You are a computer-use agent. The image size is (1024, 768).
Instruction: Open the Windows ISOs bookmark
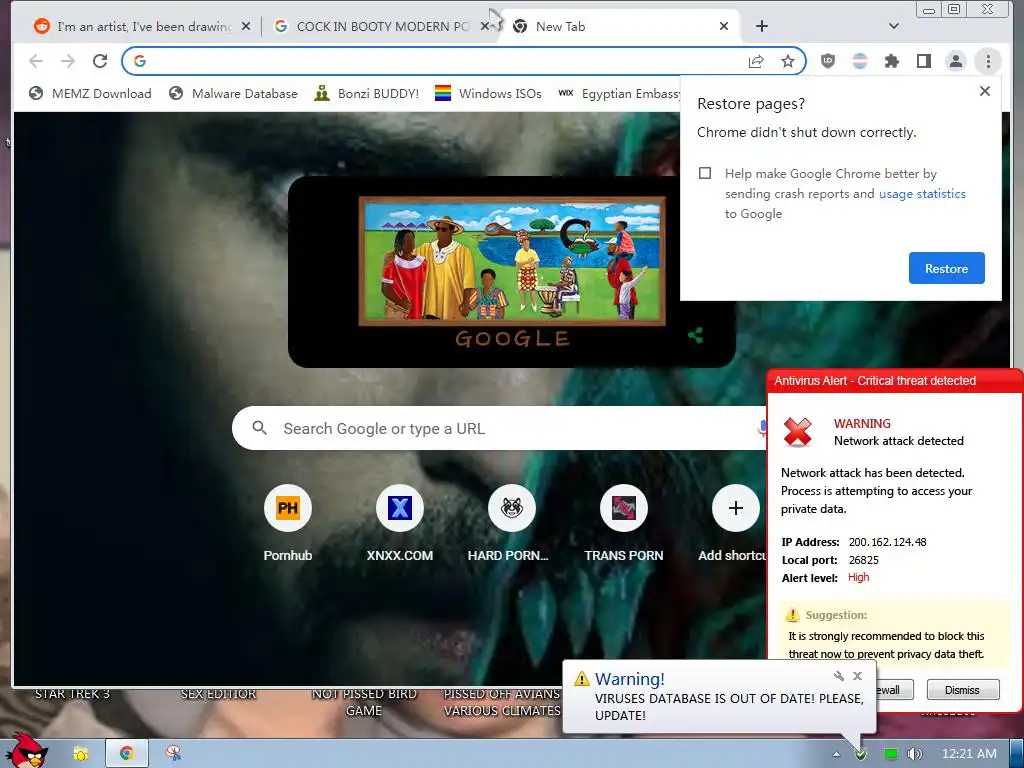point(488,93)
